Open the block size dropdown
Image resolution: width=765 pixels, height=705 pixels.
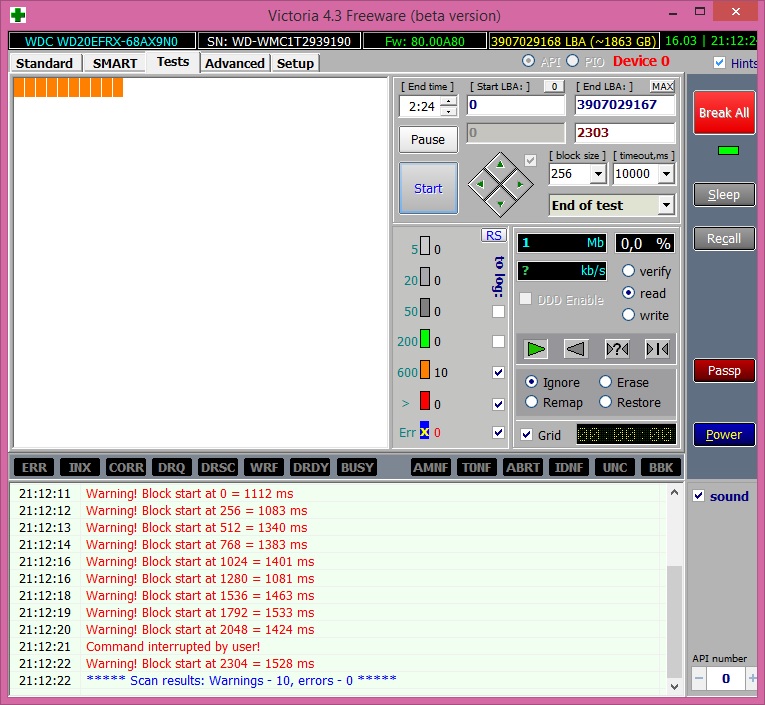598,174
